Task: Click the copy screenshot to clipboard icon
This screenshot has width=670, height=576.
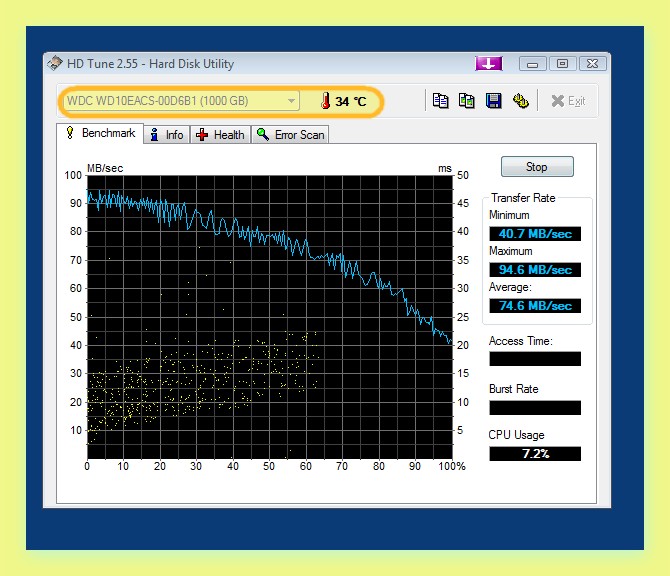Action: [x=466, y=101]
